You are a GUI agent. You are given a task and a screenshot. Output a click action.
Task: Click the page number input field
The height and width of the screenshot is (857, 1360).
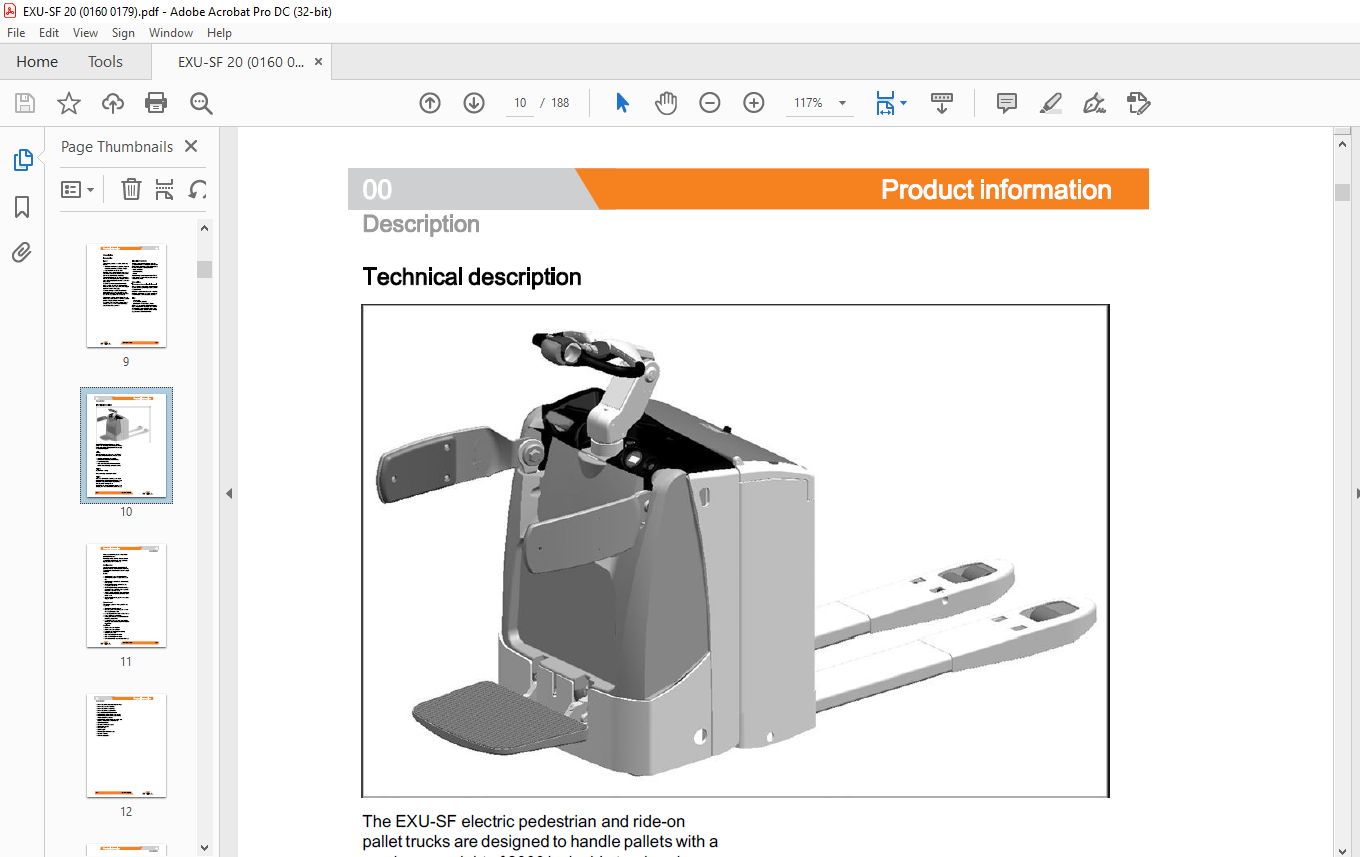(520, 103)
